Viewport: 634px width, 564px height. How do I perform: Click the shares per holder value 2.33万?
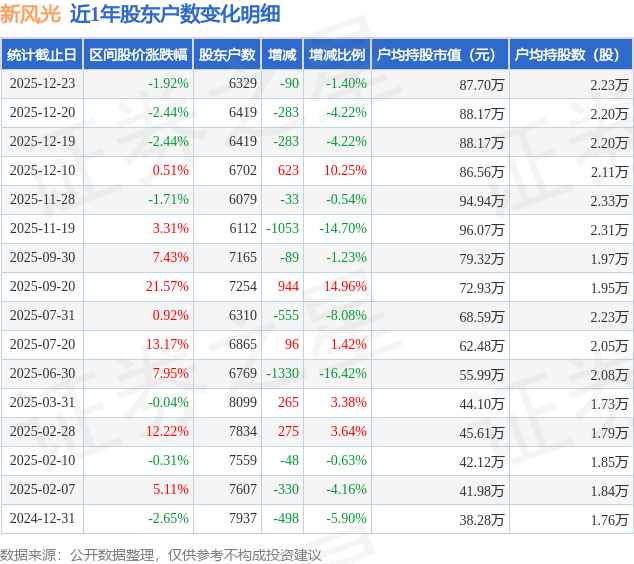tap(609, 201)
